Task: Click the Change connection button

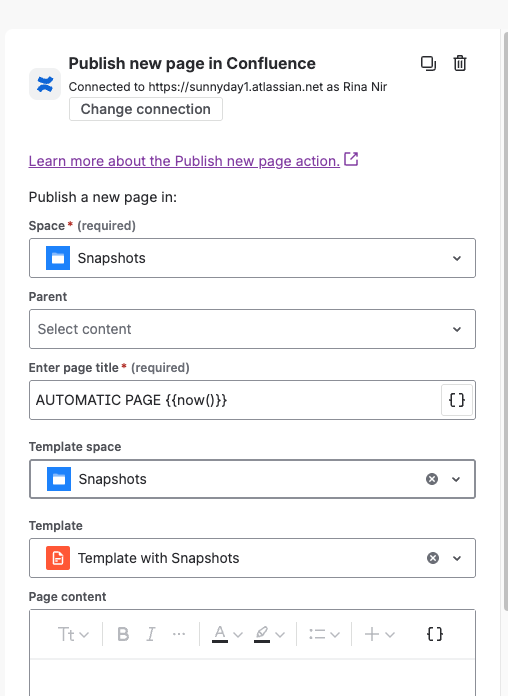Action: (x=146, y=109)
